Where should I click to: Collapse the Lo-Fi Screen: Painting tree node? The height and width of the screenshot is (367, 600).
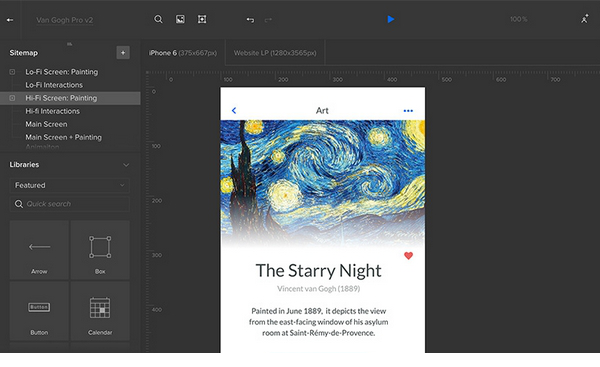click(x=12, y=72)
